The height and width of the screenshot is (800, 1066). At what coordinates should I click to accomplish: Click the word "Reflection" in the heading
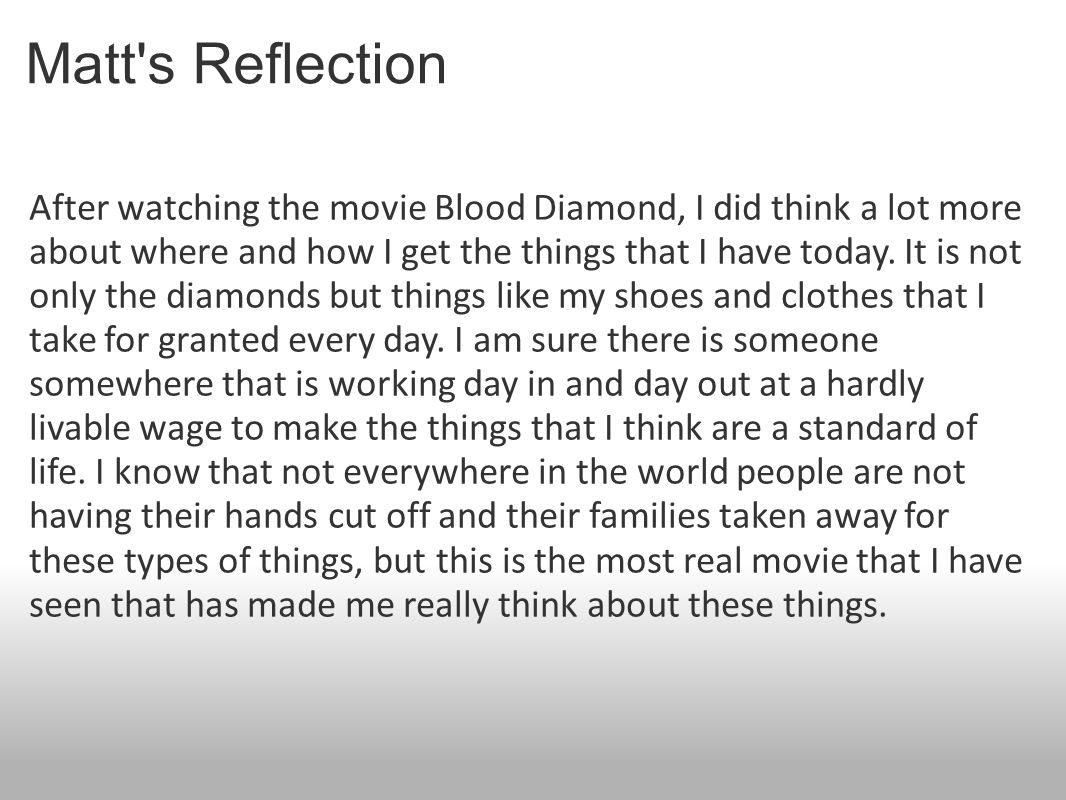coord(320,63)
